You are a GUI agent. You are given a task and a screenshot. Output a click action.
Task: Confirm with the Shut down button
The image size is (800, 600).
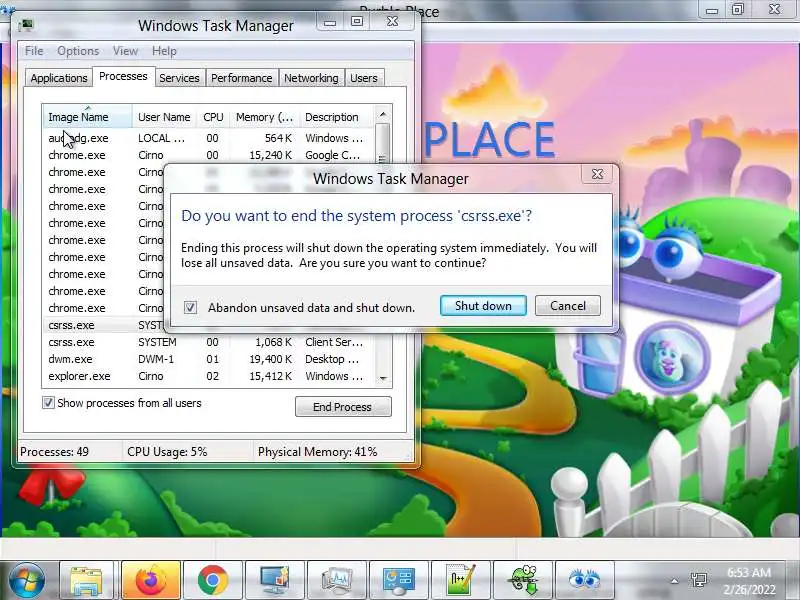coord(483,306)
